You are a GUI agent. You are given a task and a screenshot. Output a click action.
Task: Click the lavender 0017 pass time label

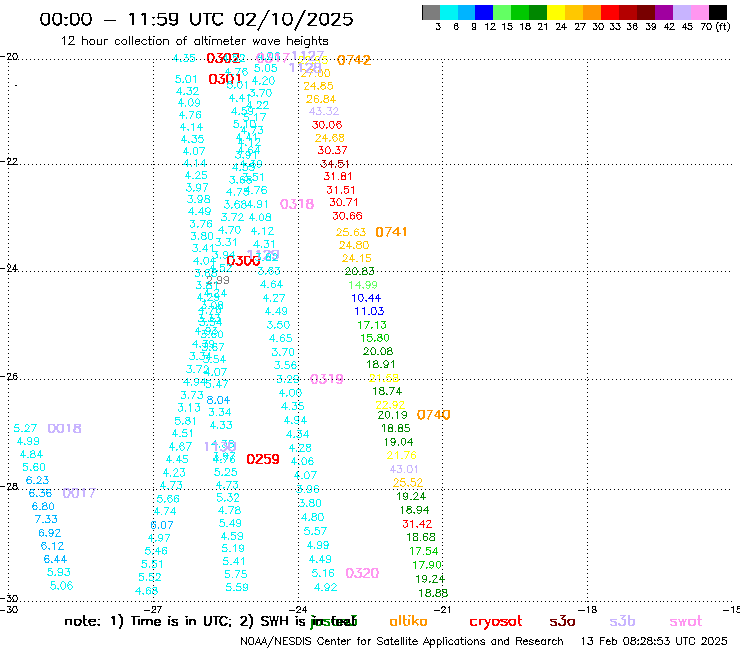coord(79,493)
